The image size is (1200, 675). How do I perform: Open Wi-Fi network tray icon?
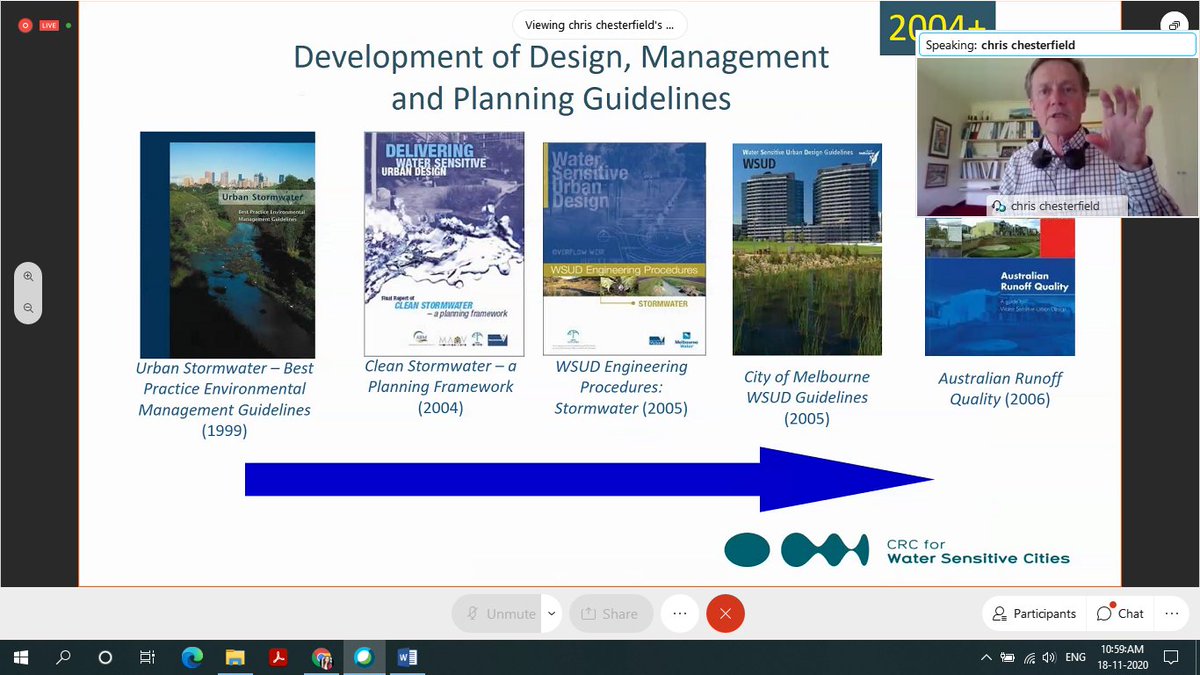pos(1028,657)
